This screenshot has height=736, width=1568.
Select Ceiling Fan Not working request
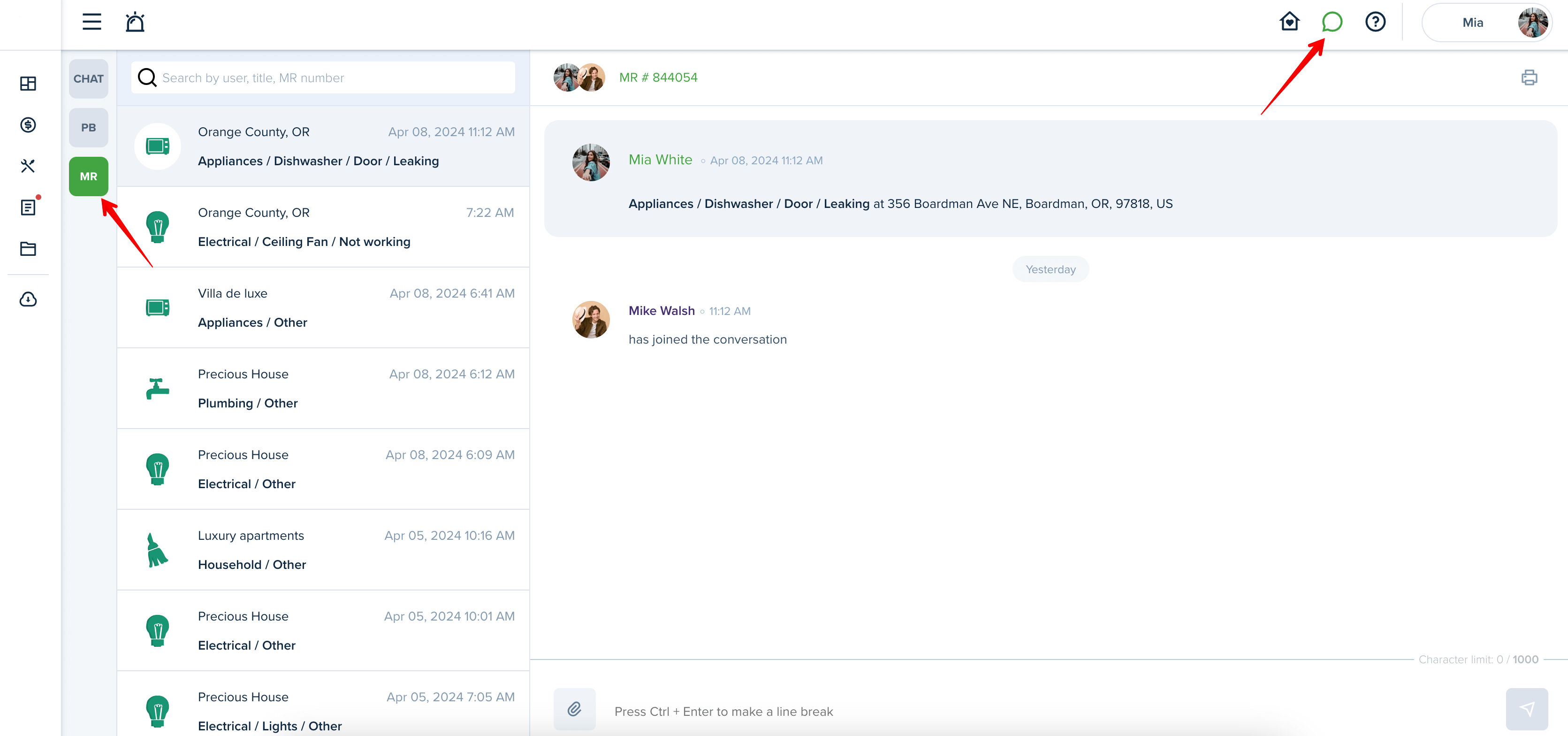[323, 227]
